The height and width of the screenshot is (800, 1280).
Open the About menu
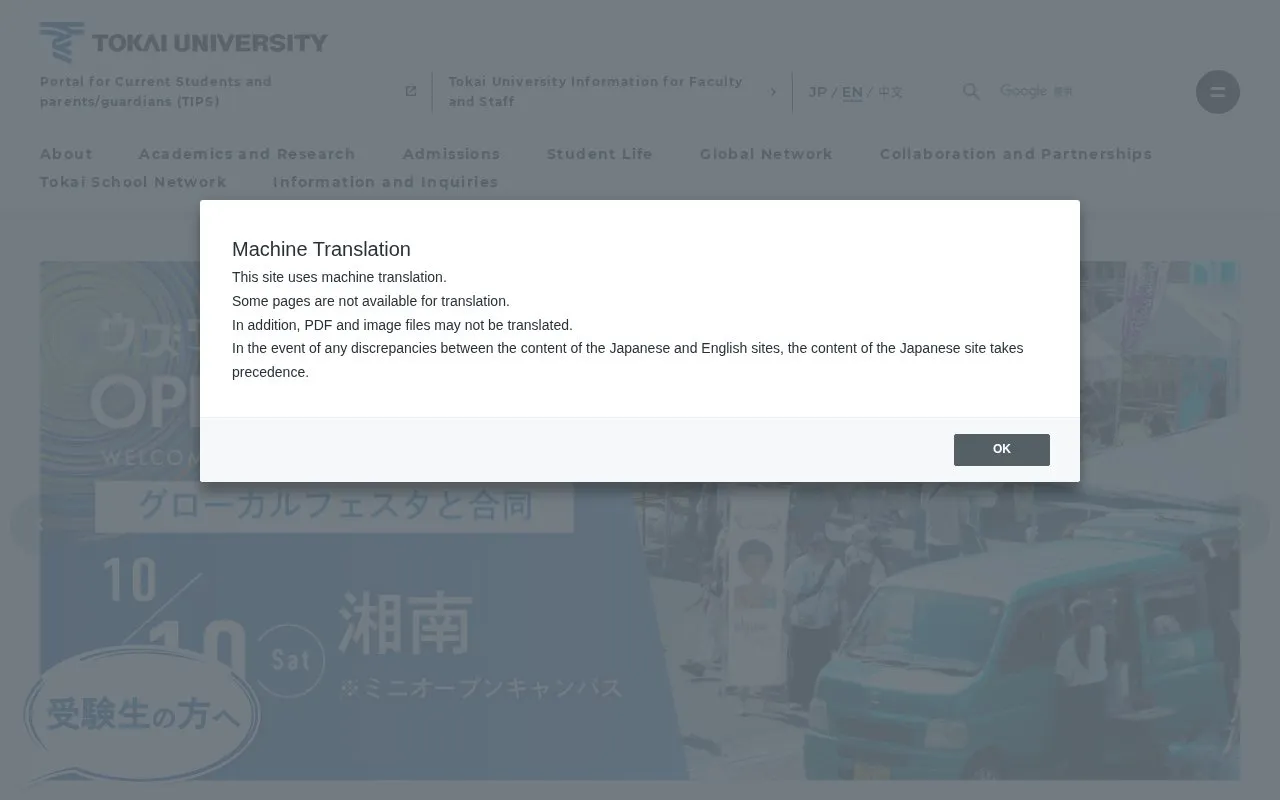coord(66,154)
